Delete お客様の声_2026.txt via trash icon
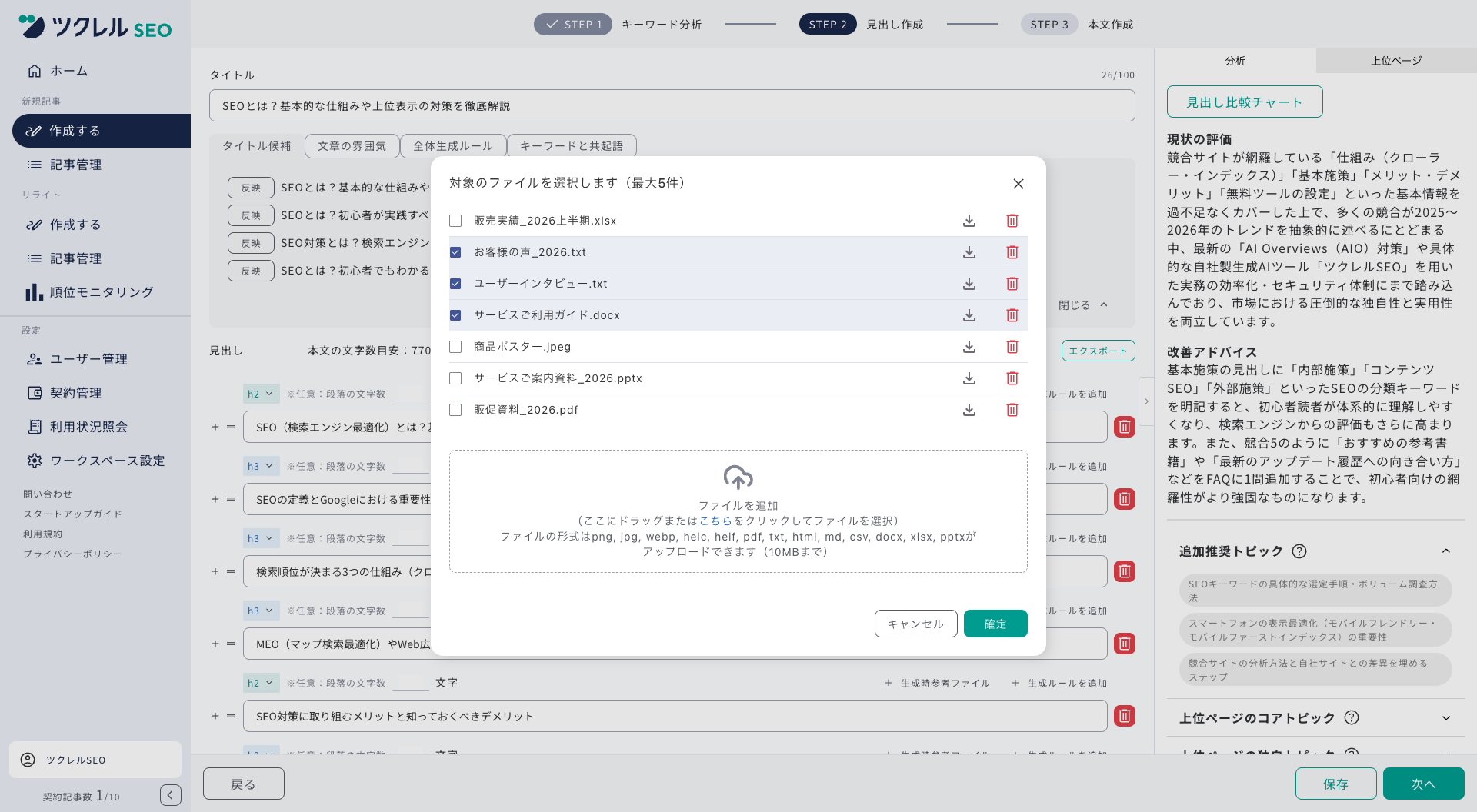Screen dimensions: 1477x812 click(1012, 252)
